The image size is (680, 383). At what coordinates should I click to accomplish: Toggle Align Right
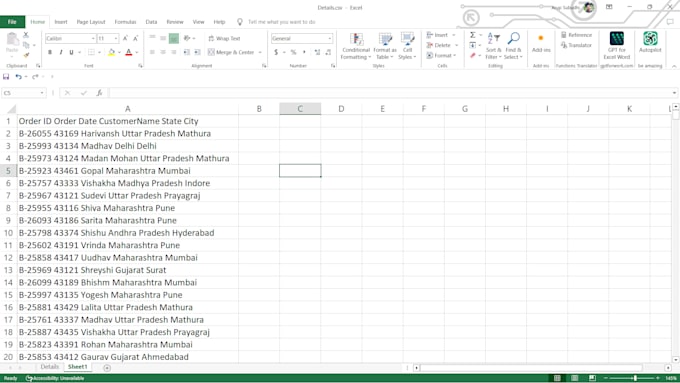(x=174, y=52)
